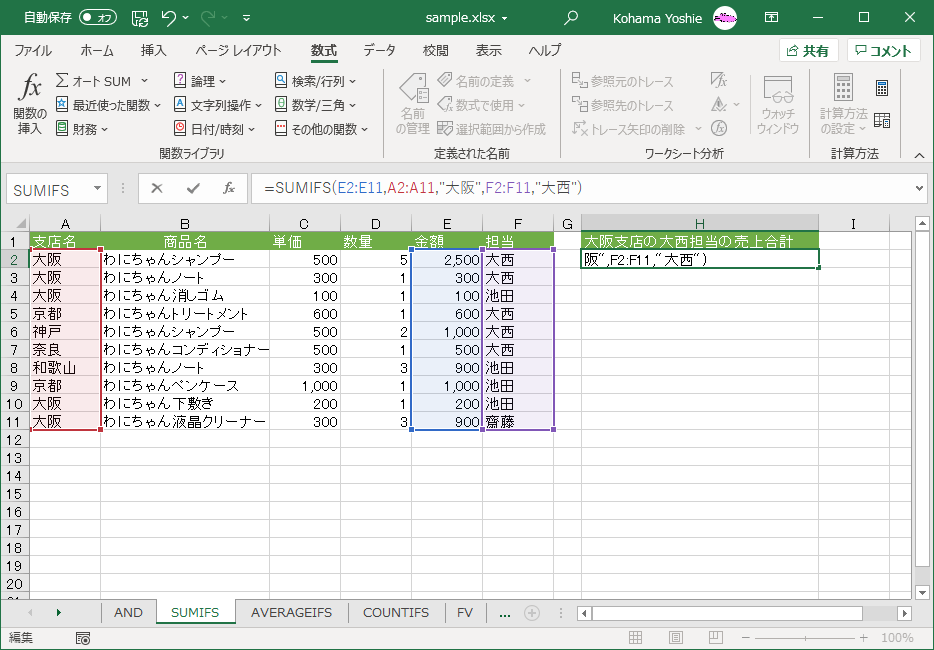
Task: Open the Help (ヘルプ) tab
Action: click(x=544, y=51)
